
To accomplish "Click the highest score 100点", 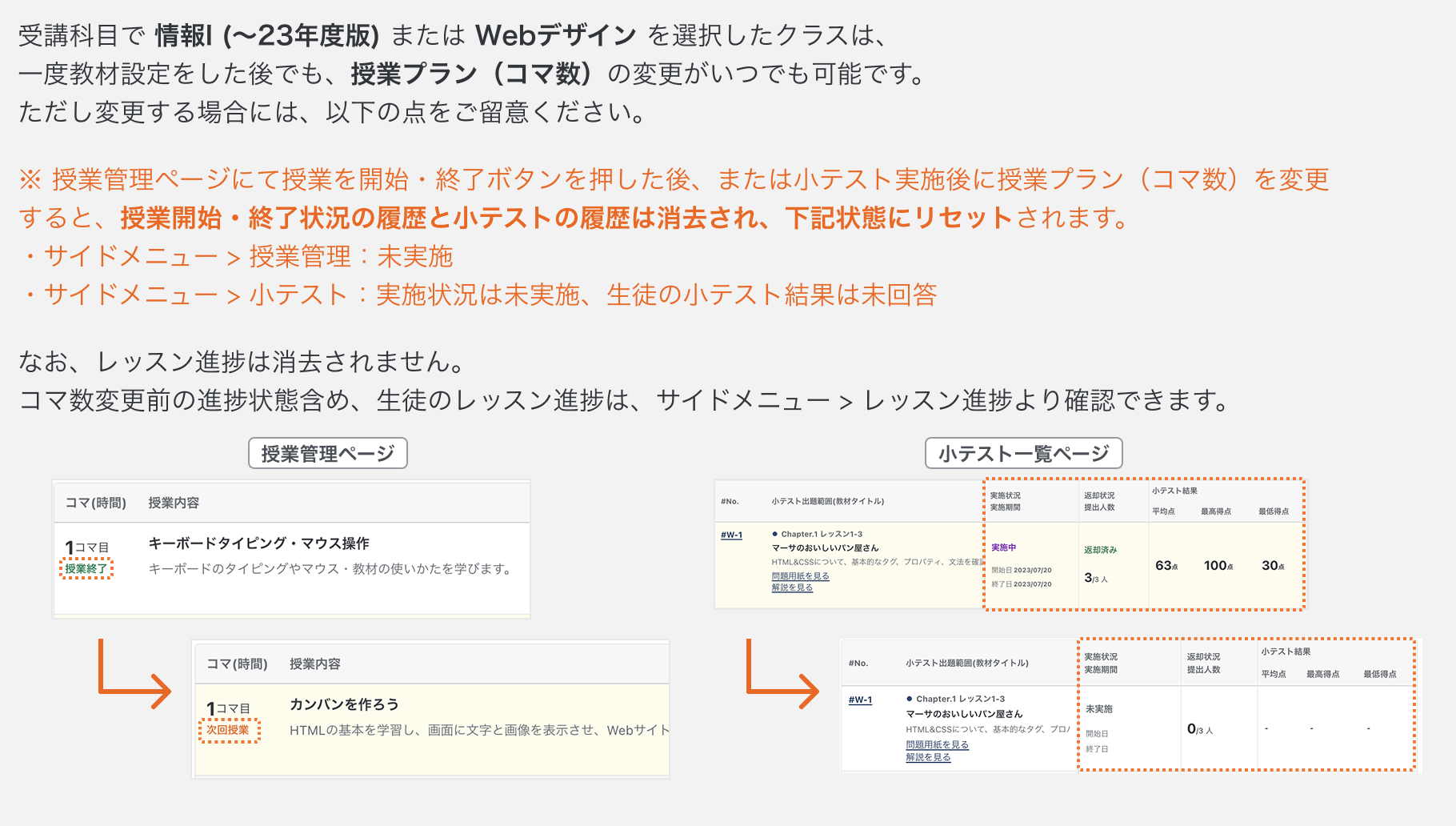I will (x=1218, y=566).
